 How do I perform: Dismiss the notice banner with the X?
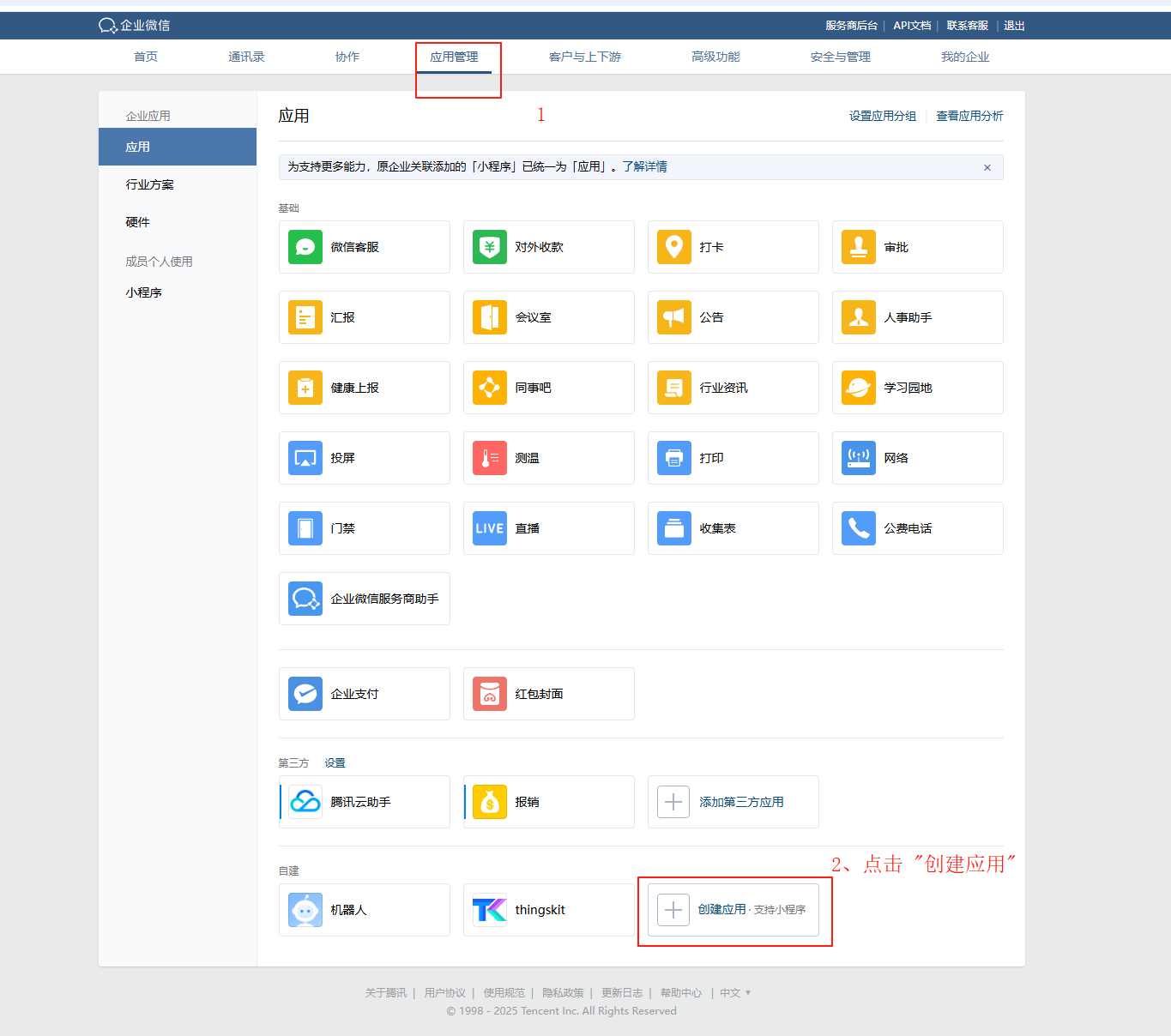click(987, 167)
